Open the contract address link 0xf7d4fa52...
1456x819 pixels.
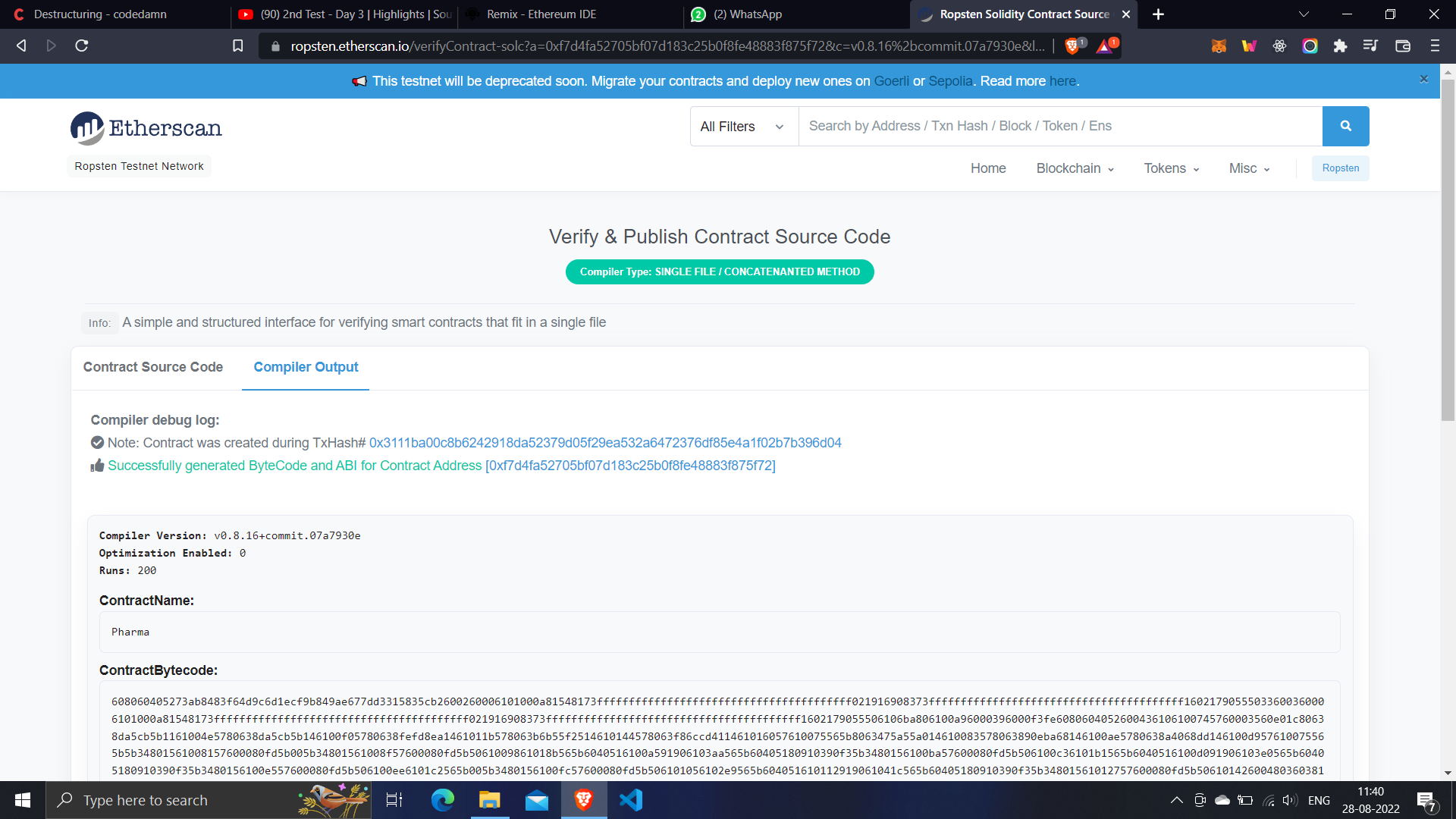click(630, 466)
